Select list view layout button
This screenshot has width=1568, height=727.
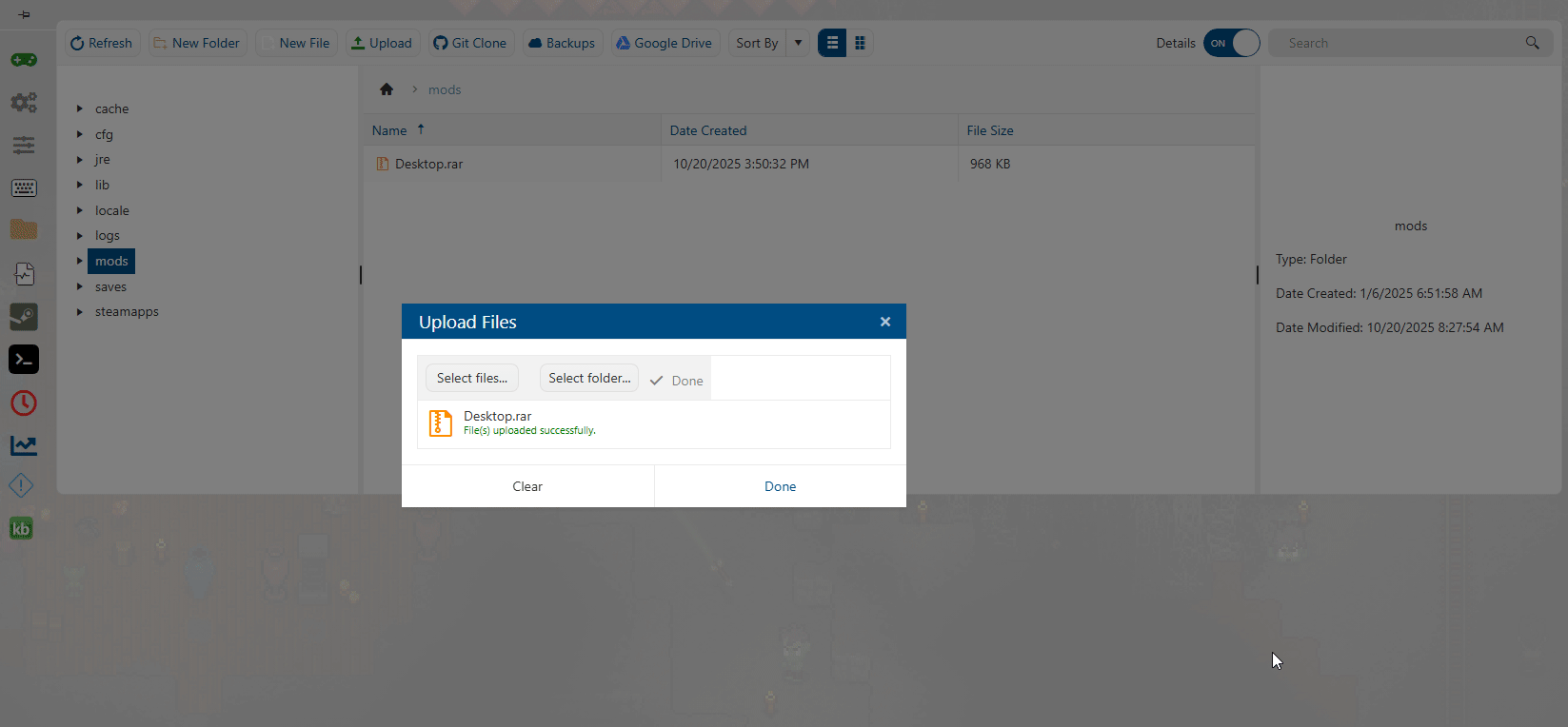click(832, 43)
